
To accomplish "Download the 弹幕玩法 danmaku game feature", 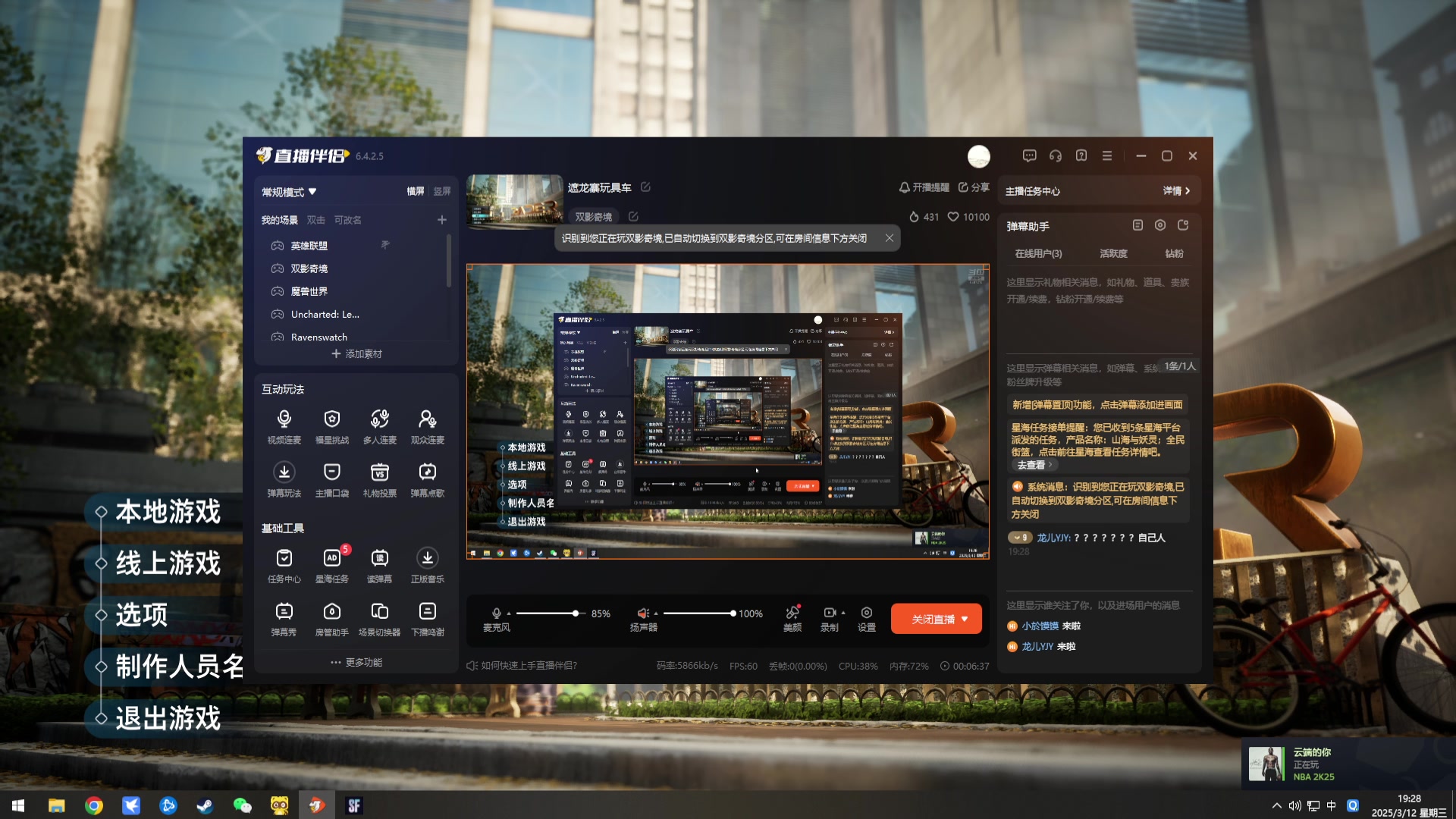I will pos(284,479).
